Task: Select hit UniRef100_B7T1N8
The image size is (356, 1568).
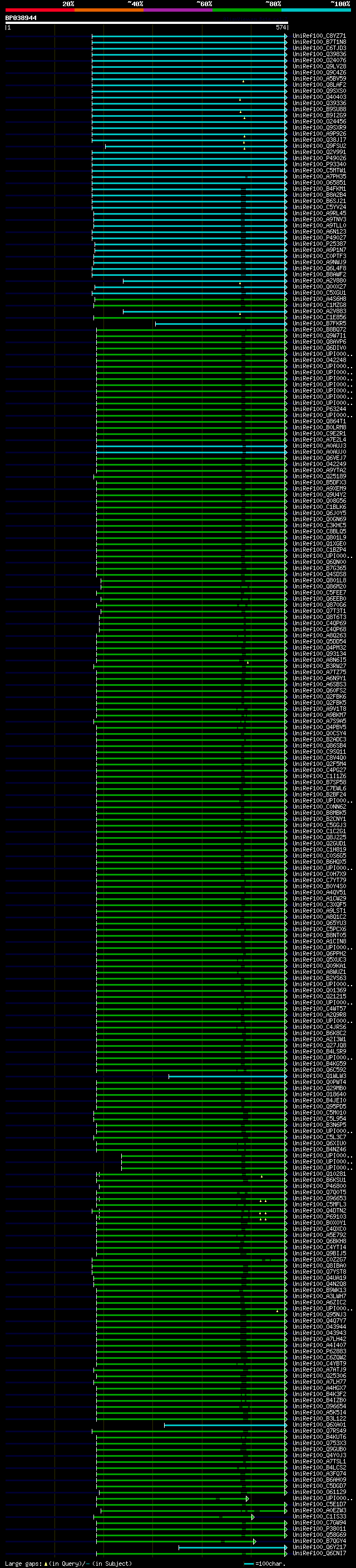Action: [319, 42]
